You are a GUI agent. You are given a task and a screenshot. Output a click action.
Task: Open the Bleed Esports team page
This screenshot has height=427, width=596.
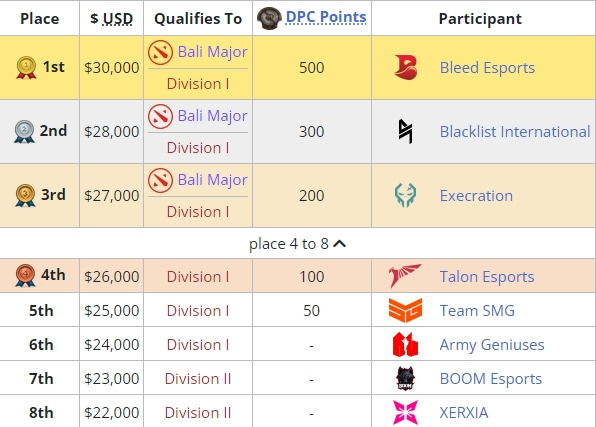point(487,68)
